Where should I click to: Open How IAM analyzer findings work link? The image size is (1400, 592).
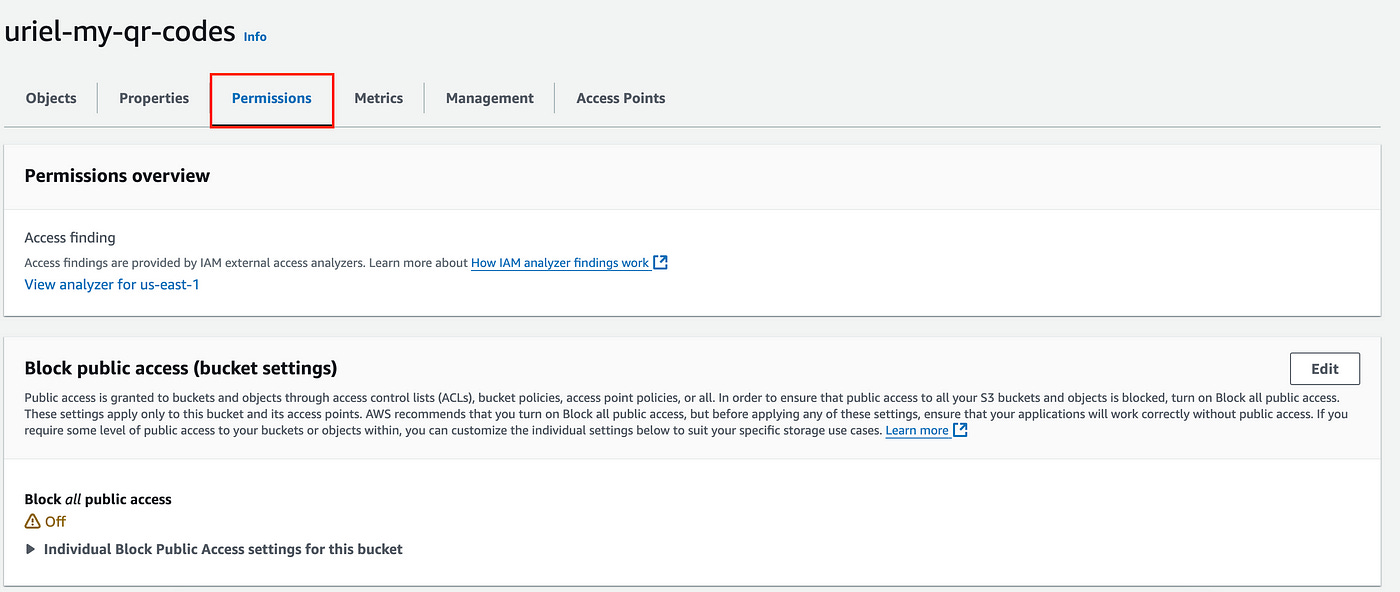coord(560,263)
